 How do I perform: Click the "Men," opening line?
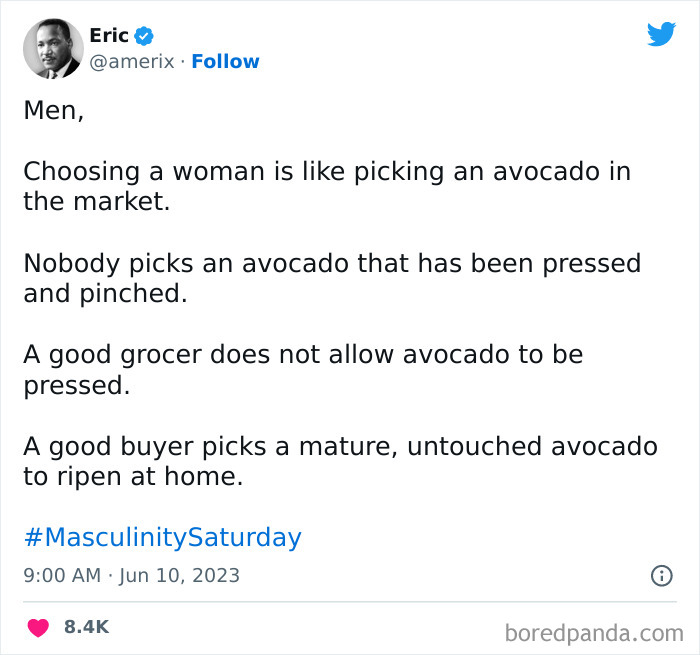[x=53, y=110]
